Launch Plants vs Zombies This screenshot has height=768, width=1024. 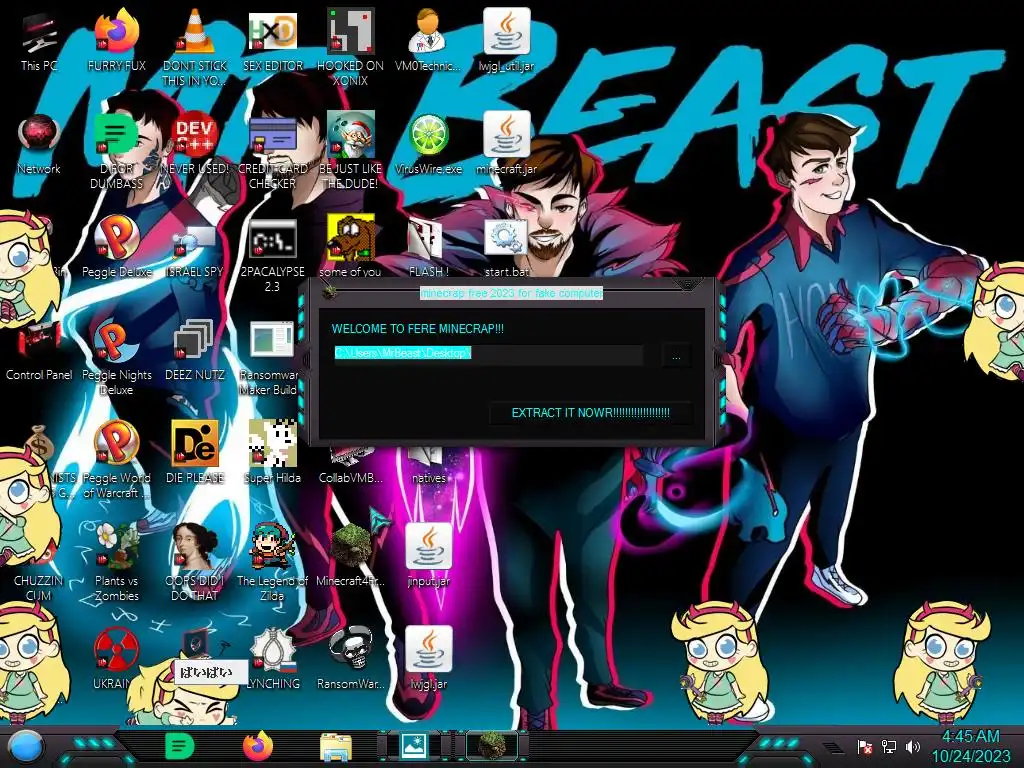(117, 564)
